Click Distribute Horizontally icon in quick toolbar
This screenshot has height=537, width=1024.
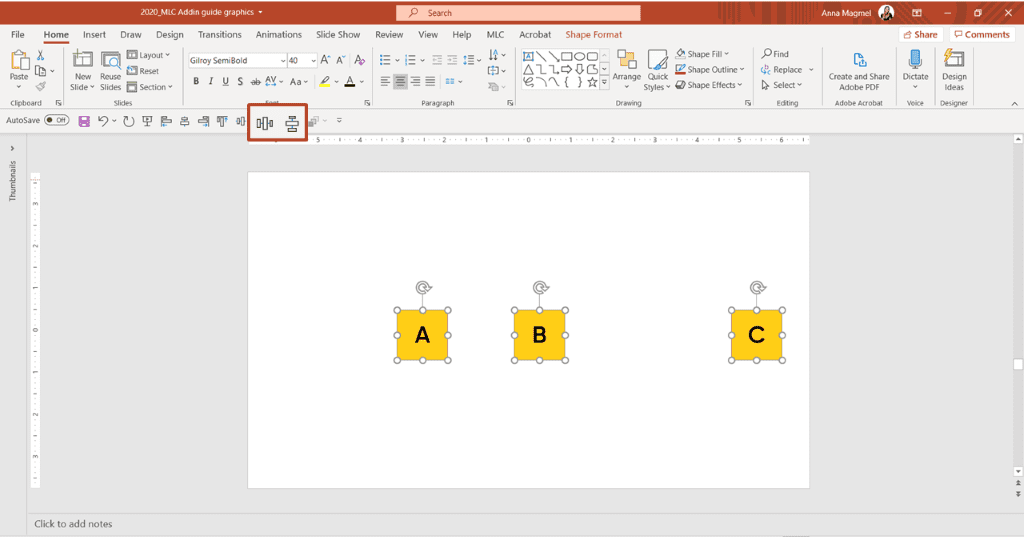point(264,123)
